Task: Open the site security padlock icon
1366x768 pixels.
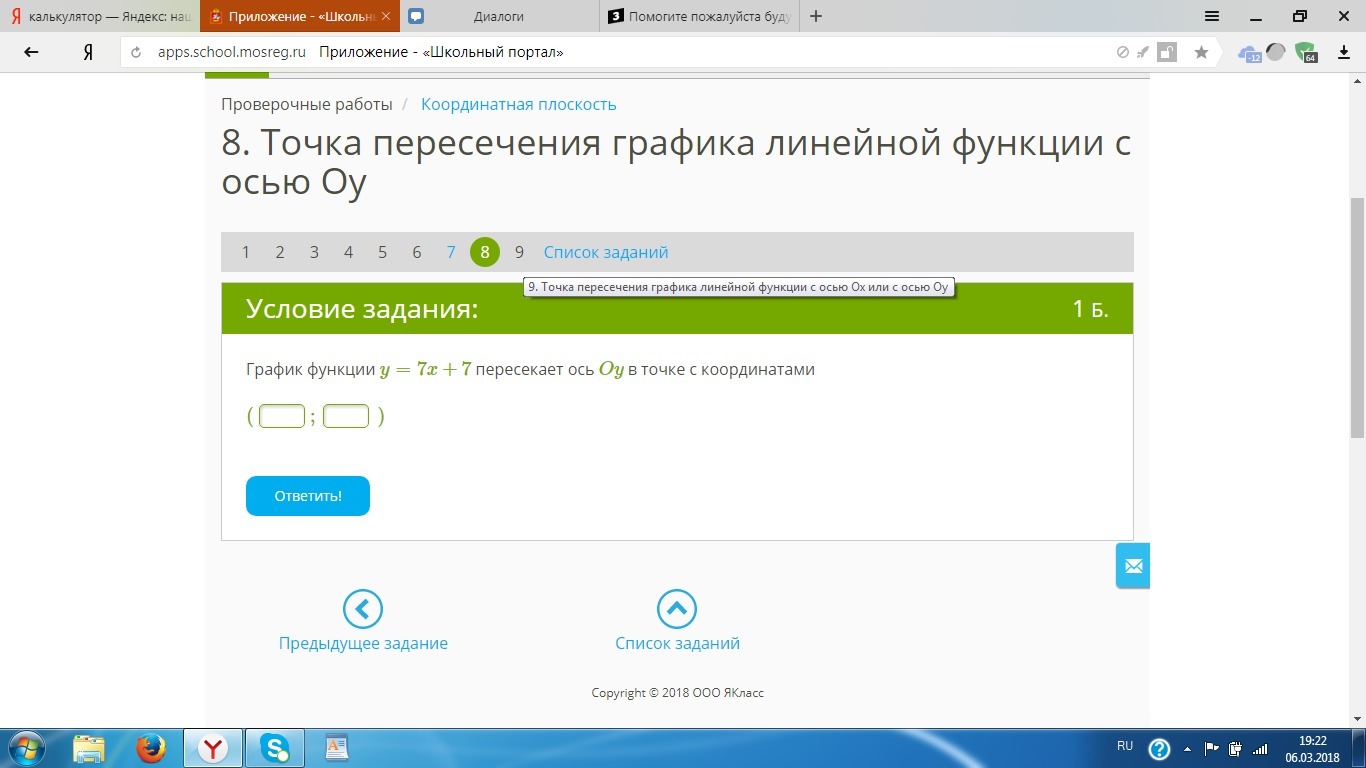Action: click(1166, 52)
